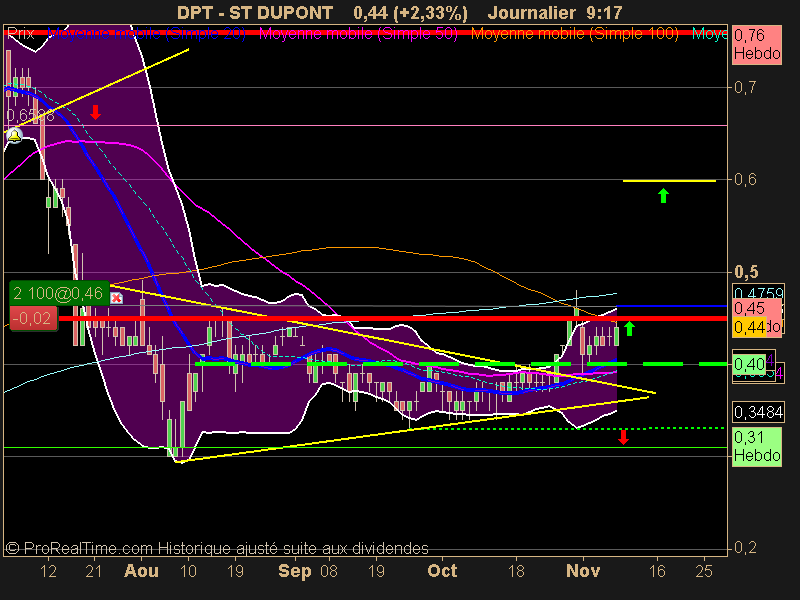This screenshot has height=600, width=800.
Task: Select the green up arrow beside the 0,44 label
Action: coord(630,329)
